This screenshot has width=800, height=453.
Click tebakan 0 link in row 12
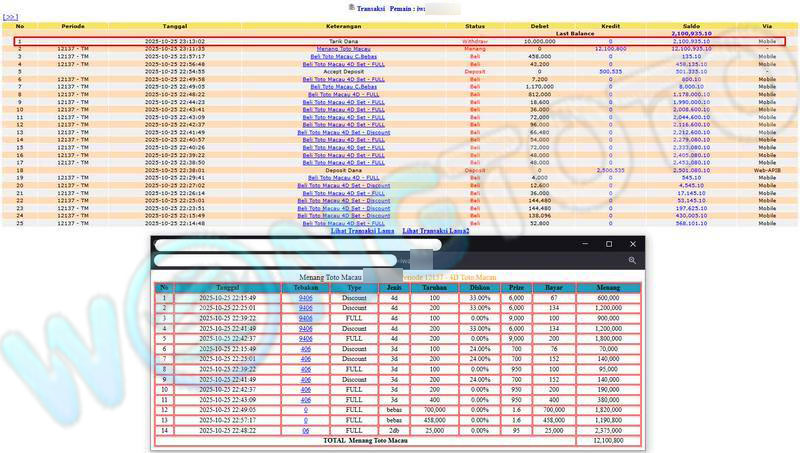click(305, 409)
